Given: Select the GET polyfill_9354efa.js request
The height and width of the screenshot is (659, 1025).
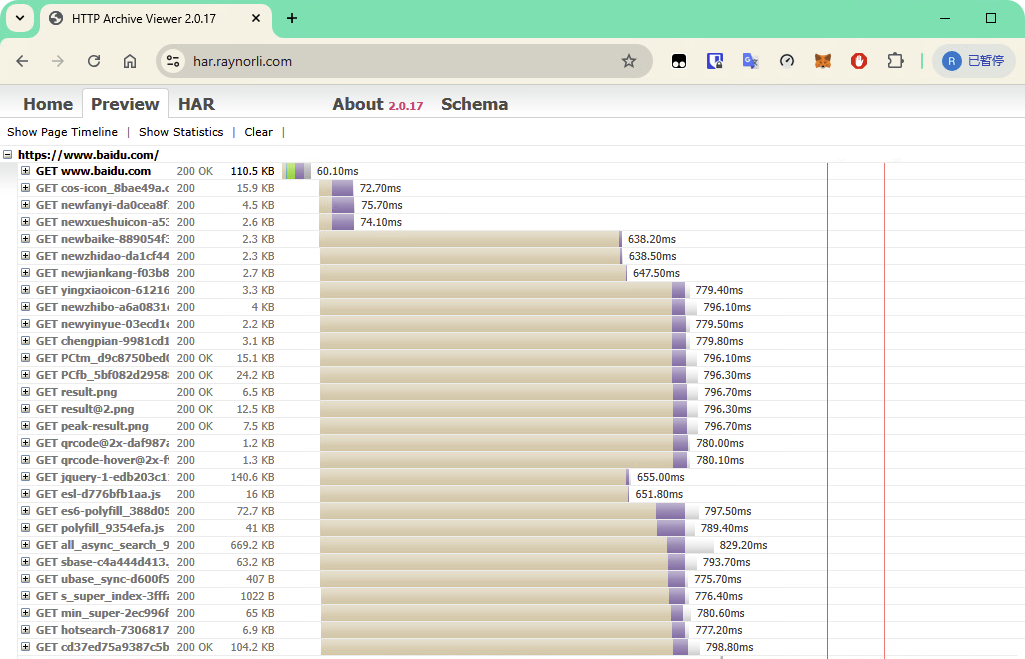Looking at the screenshot, I should coord(100,528).
